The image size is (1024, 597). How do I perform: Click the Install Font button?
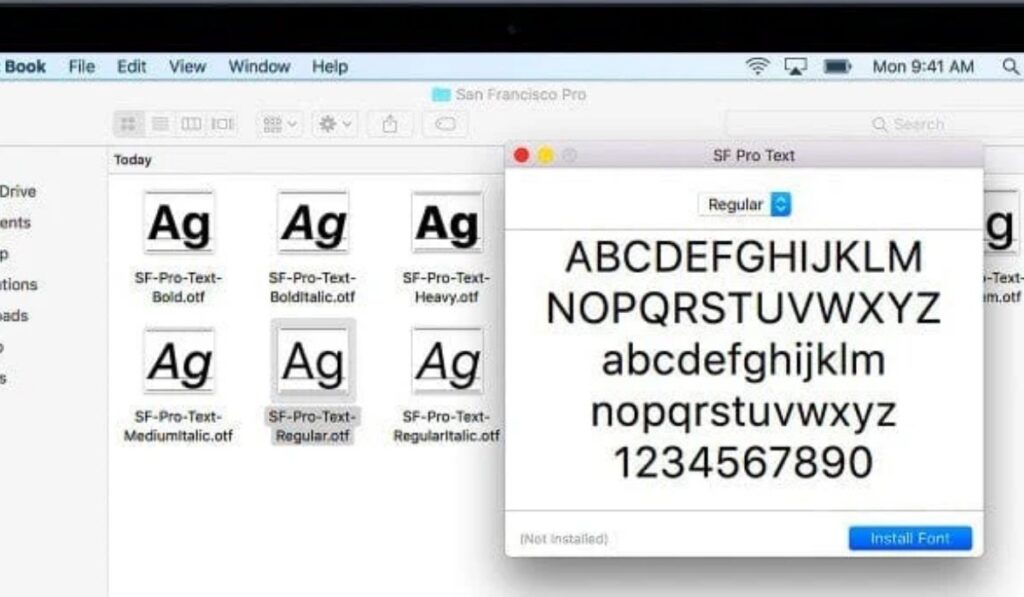pos(910,538)
